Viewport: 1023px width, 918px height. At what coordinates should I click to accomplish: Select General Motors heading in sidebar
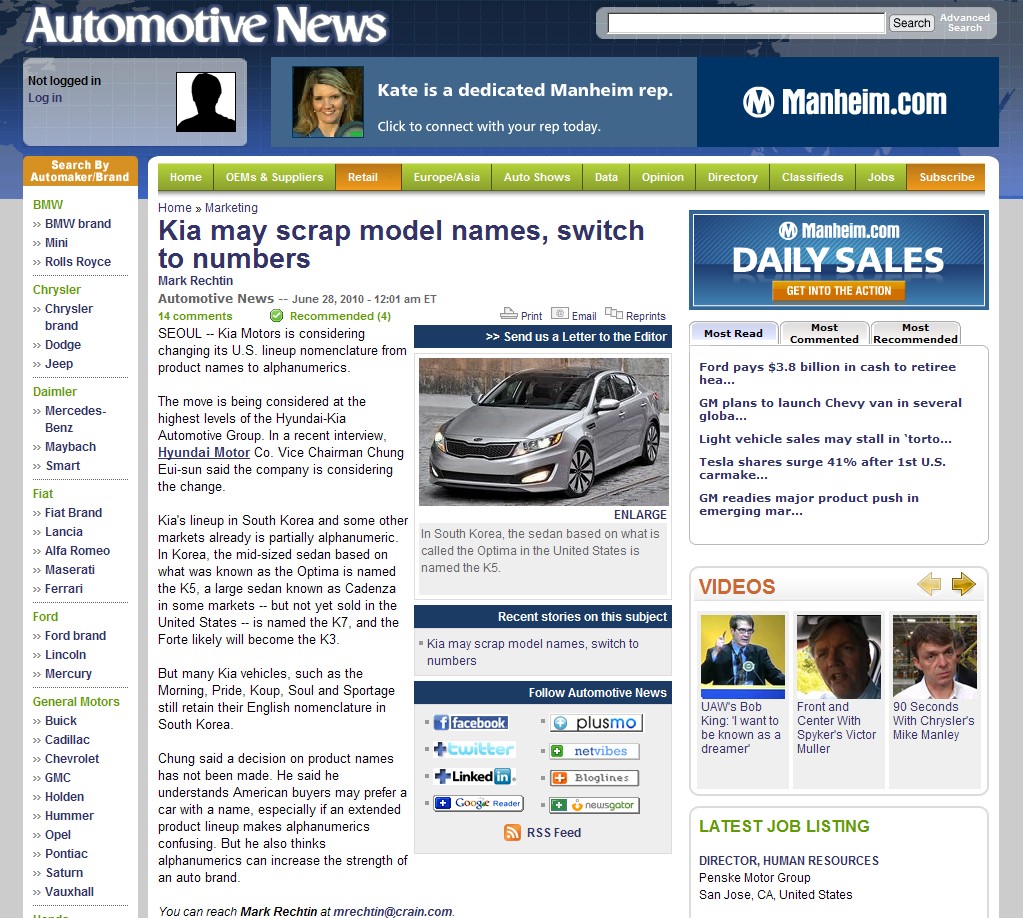coord(76,702)
